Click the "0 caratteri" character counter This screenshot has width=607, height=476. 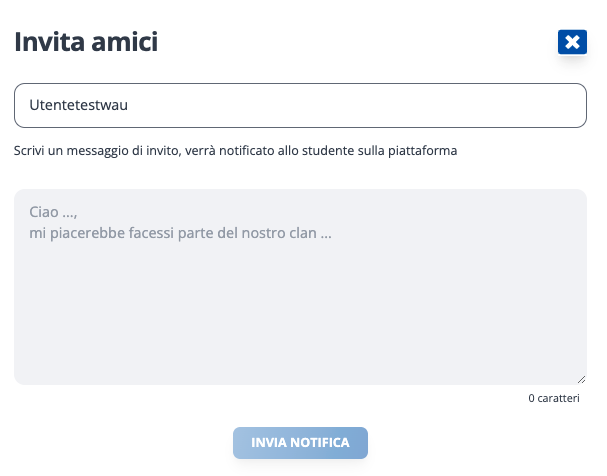pyautogui.click(x=554, y=398)
